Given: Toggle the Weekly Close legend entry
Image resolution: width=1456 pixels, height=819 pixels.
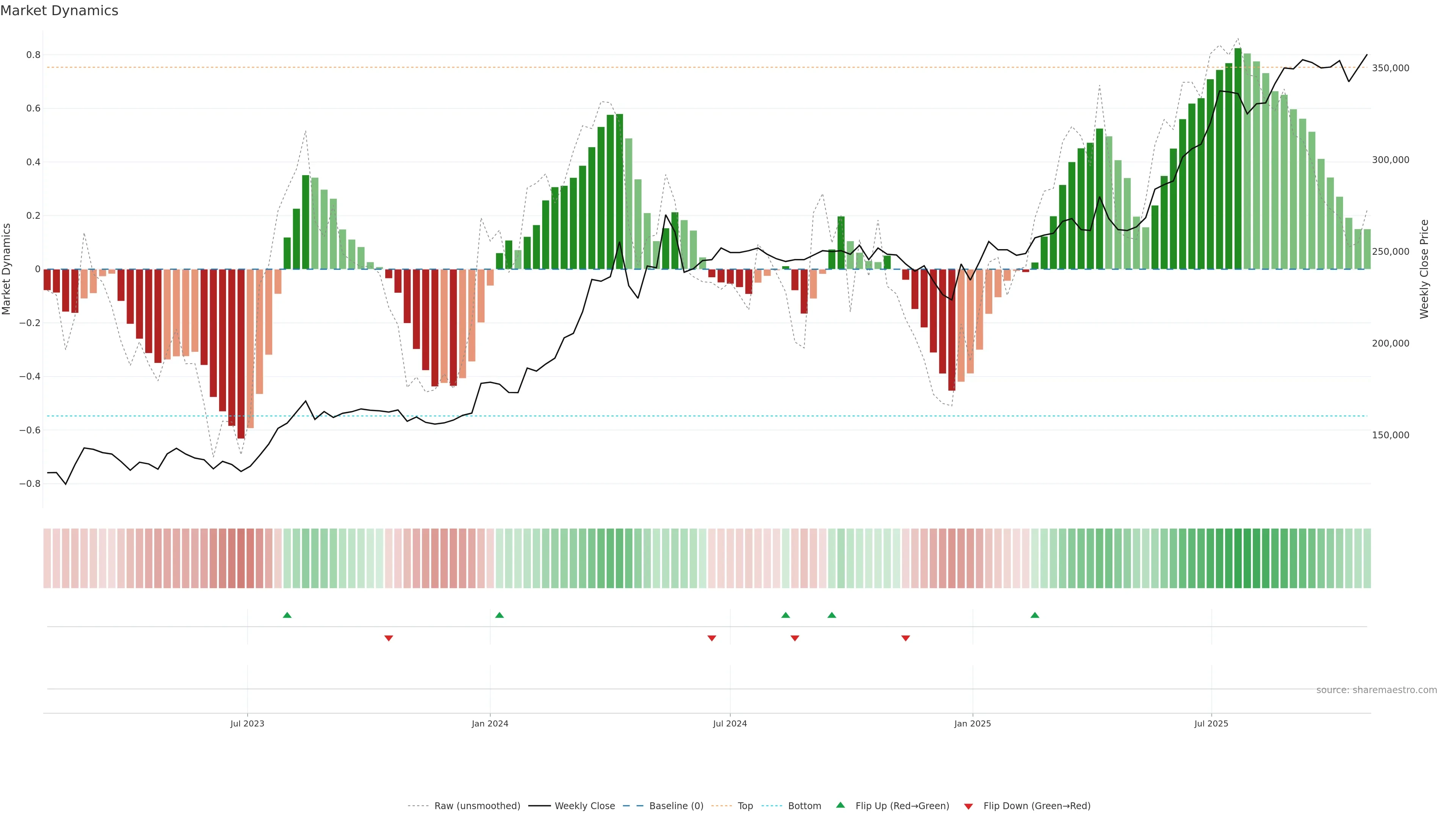Looking at the screenshot, I should [584, 806].
